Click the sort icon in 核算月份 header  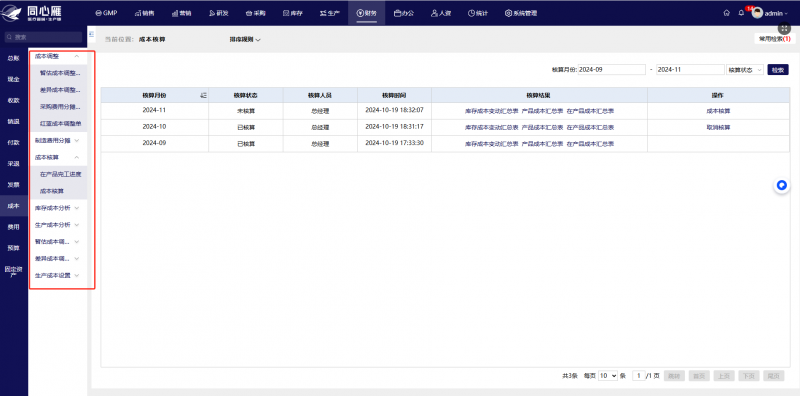(x=204, y=95)
